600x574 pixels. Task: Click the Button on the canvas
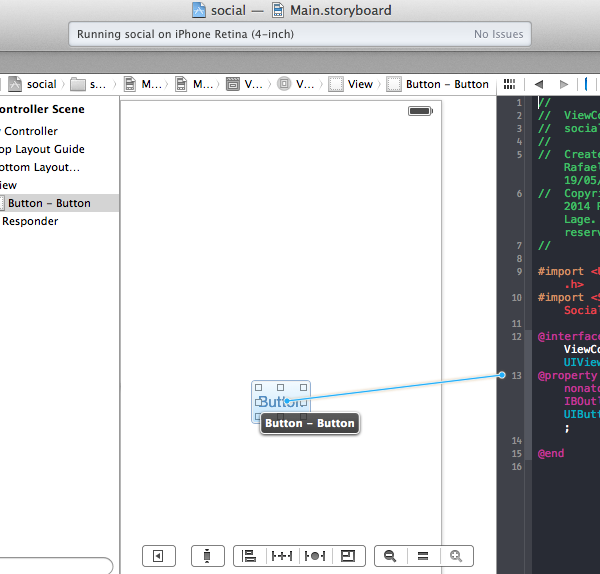(x=281, y=402)
